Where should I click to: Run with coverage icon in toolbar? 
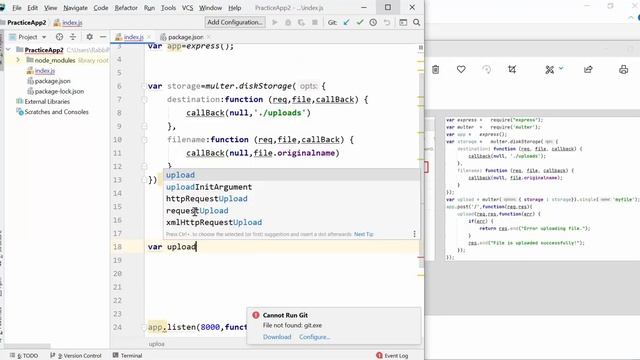click(x=301, y=22)
